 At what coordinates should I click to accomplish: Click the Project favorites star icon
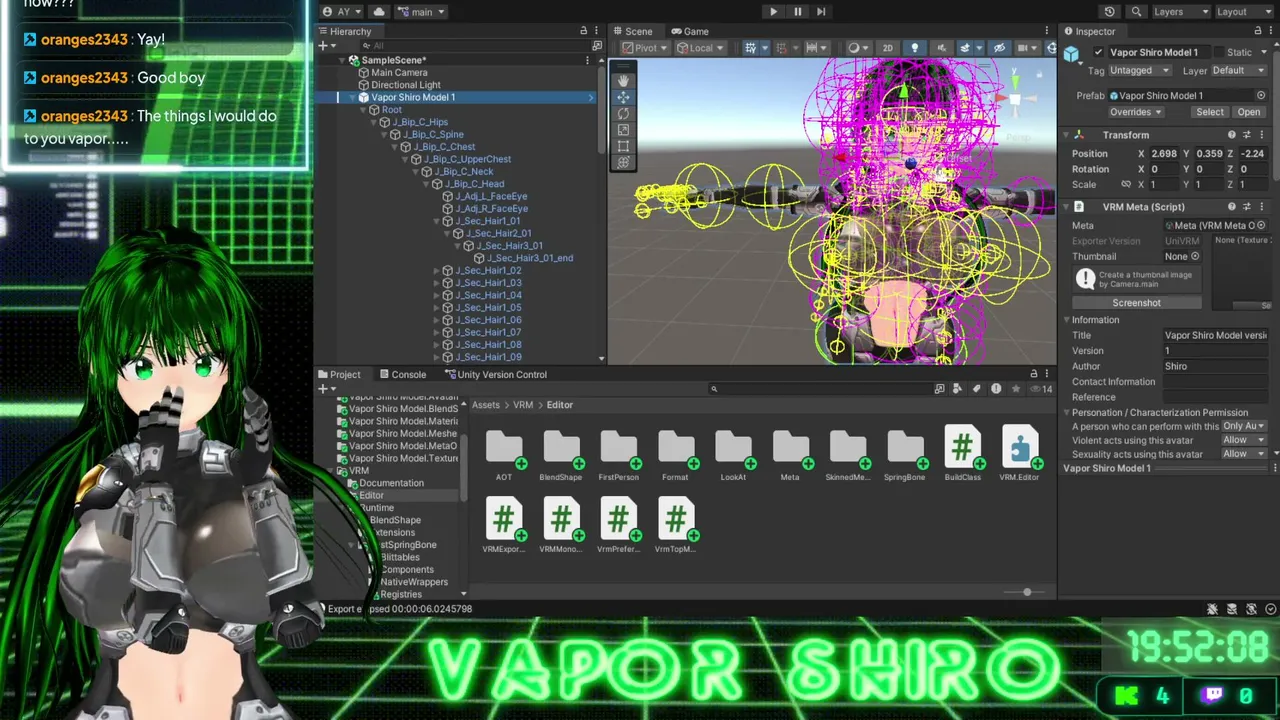point(1016,389)
